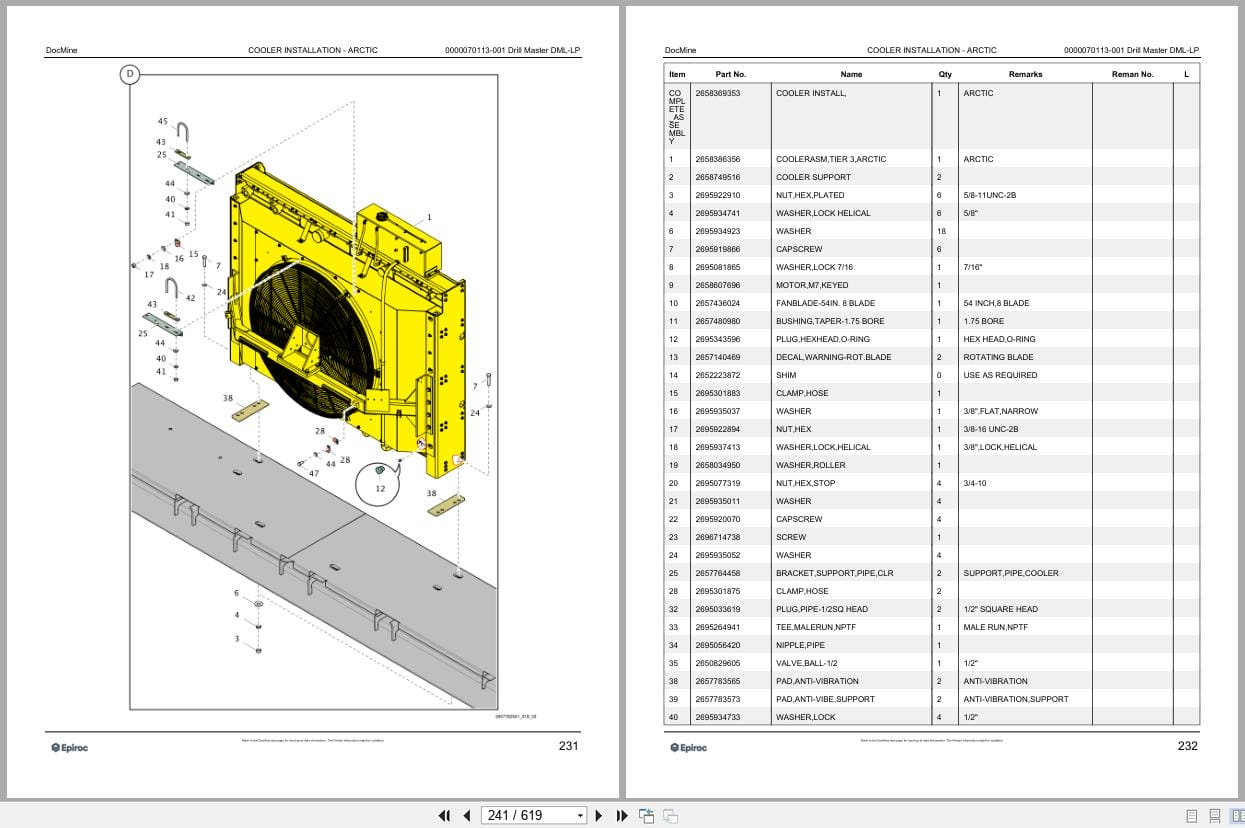Click PLUG,PIPE-1/2SQ HEAD entry
The image size is (1245, 828).
[x=821, y=609]
